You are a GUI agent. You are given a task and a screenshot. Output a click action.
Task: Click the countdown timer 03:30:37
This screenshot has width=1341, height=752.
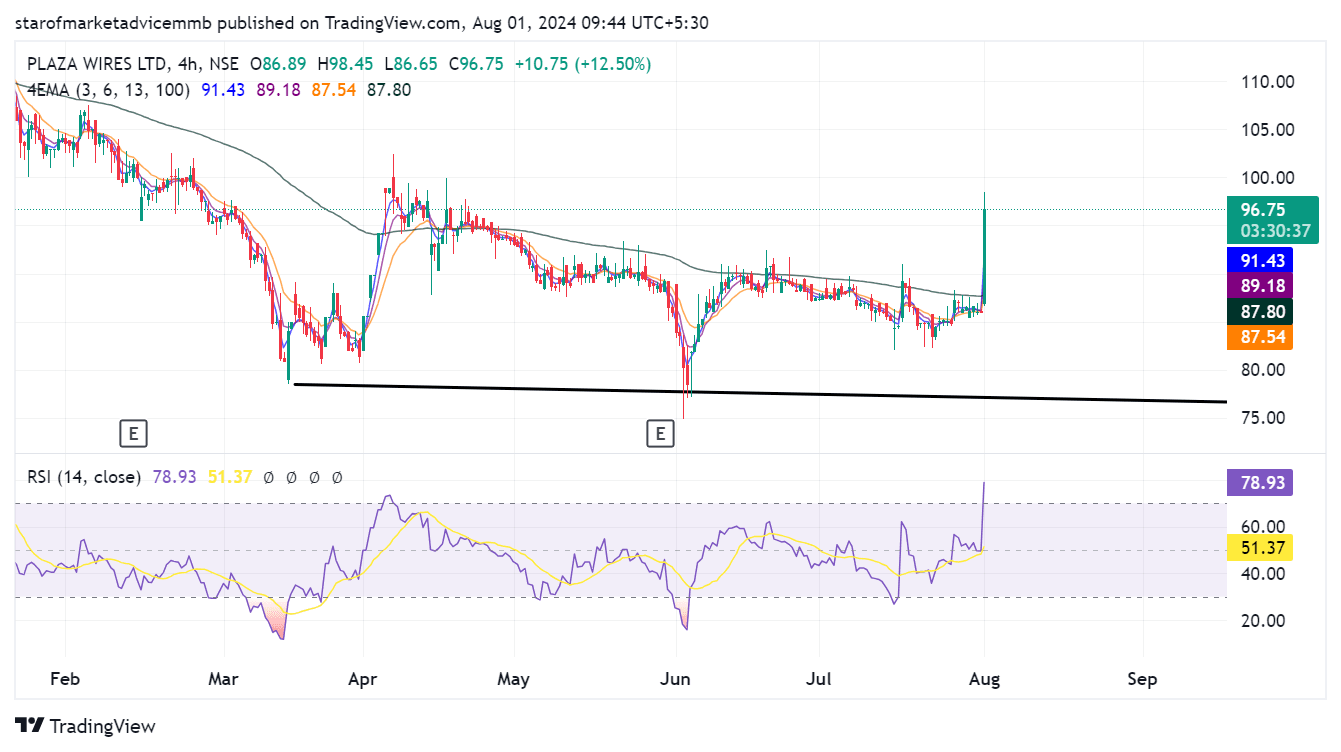point(1275,231)
